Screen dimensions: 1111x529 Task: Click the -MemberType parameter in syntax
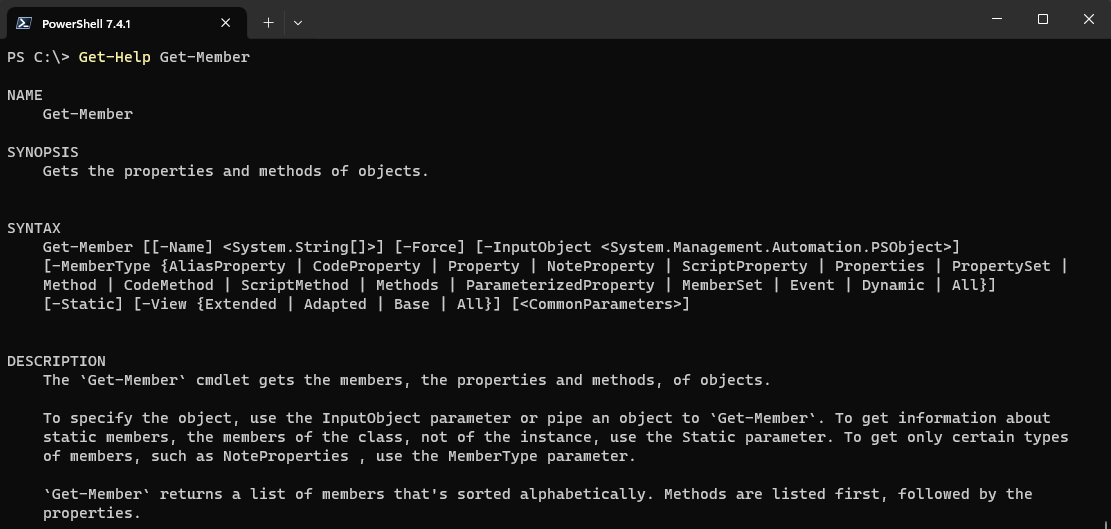[101, 266]
